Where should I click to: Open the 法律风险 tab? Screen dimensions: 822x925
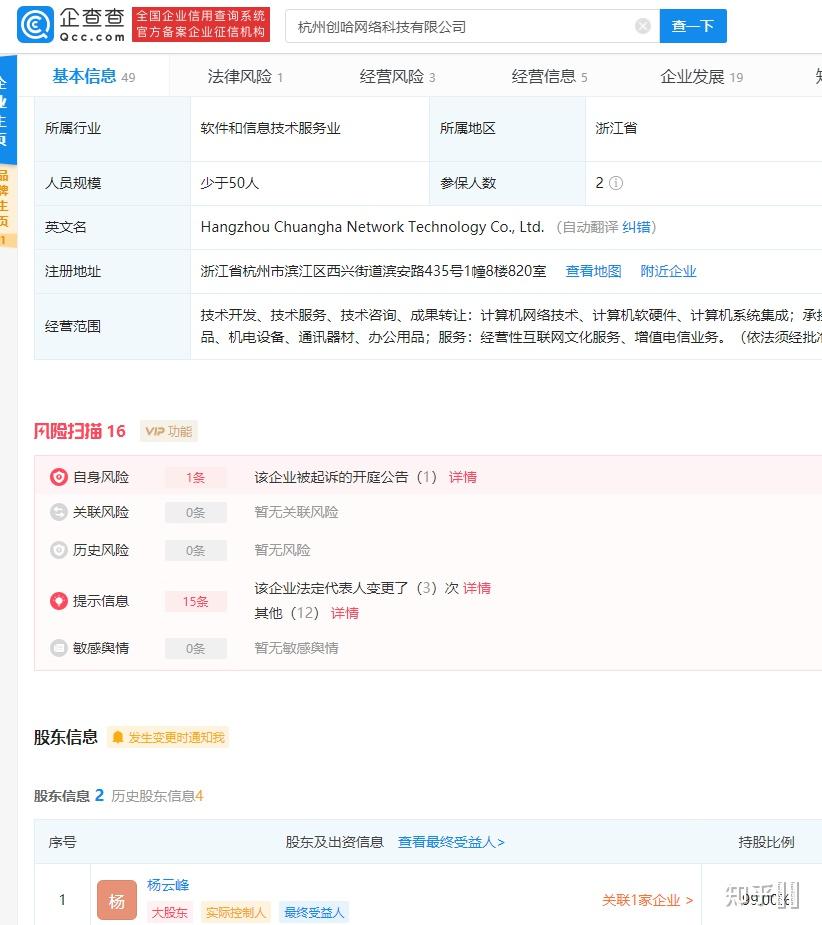tap(245, 76)
